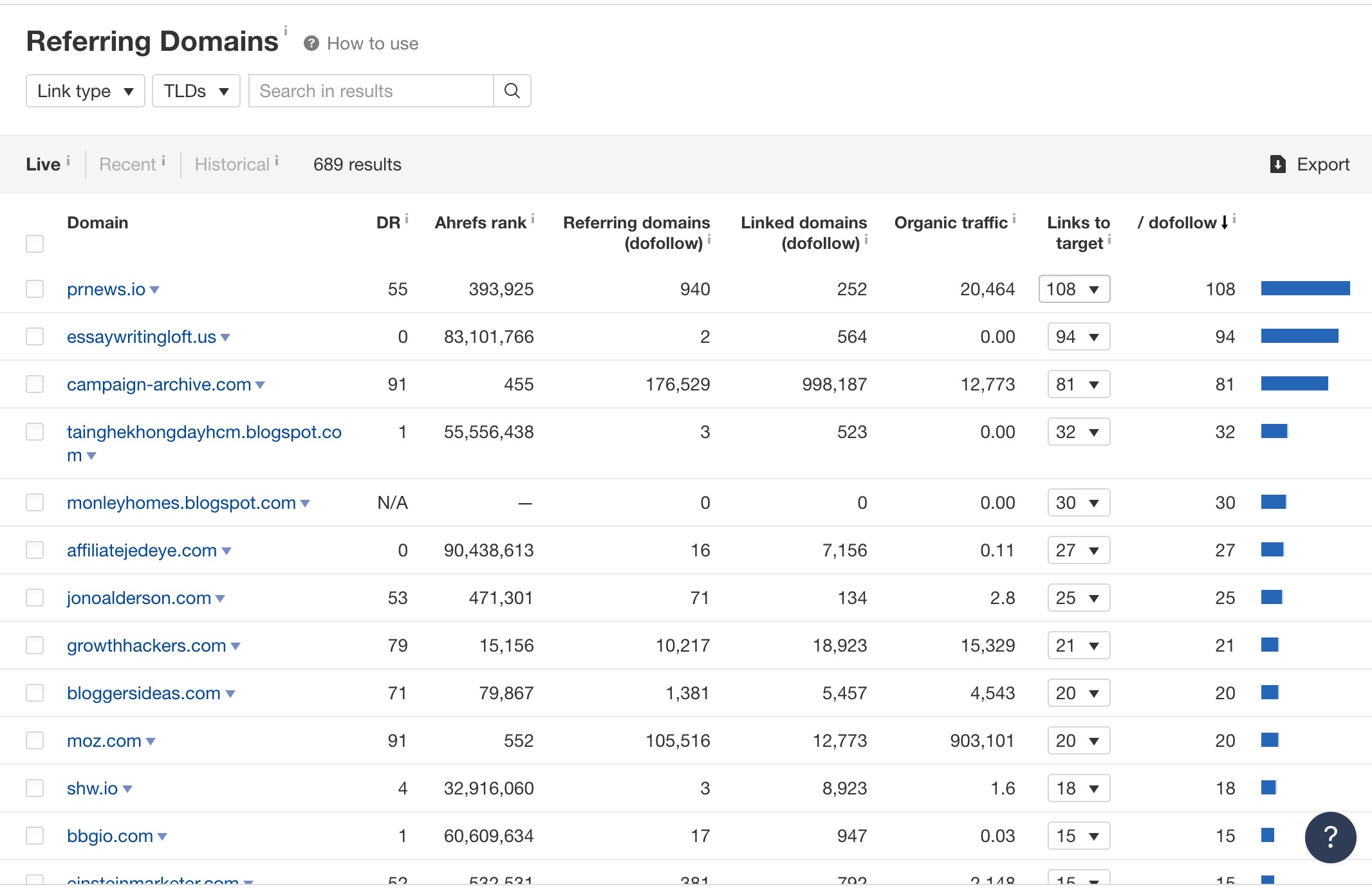Open the prnews.io domain link
The width and height of the screenshot is (1372, 889).
click(x=106, y=289)
